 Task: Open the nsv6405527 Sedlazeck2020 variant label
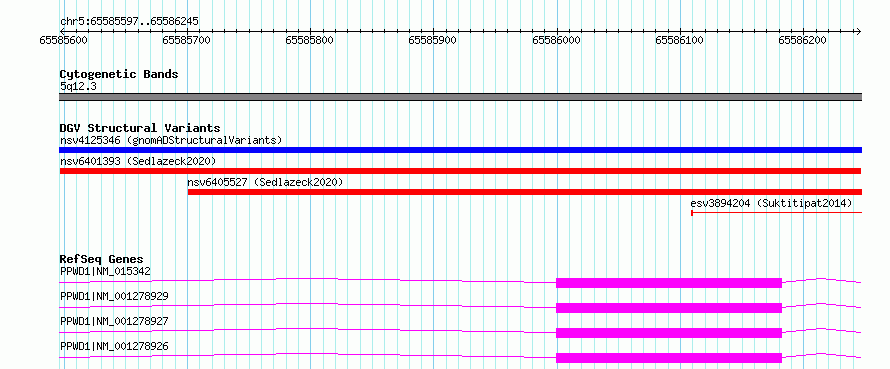(266, 182)
